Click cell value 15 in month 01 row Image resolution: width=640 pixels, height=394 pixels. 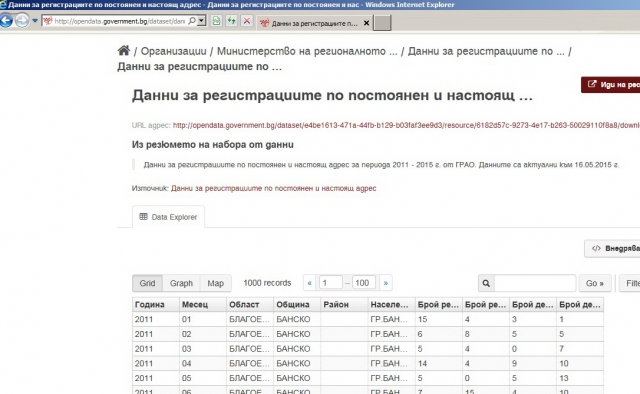[x=439, y=319]
